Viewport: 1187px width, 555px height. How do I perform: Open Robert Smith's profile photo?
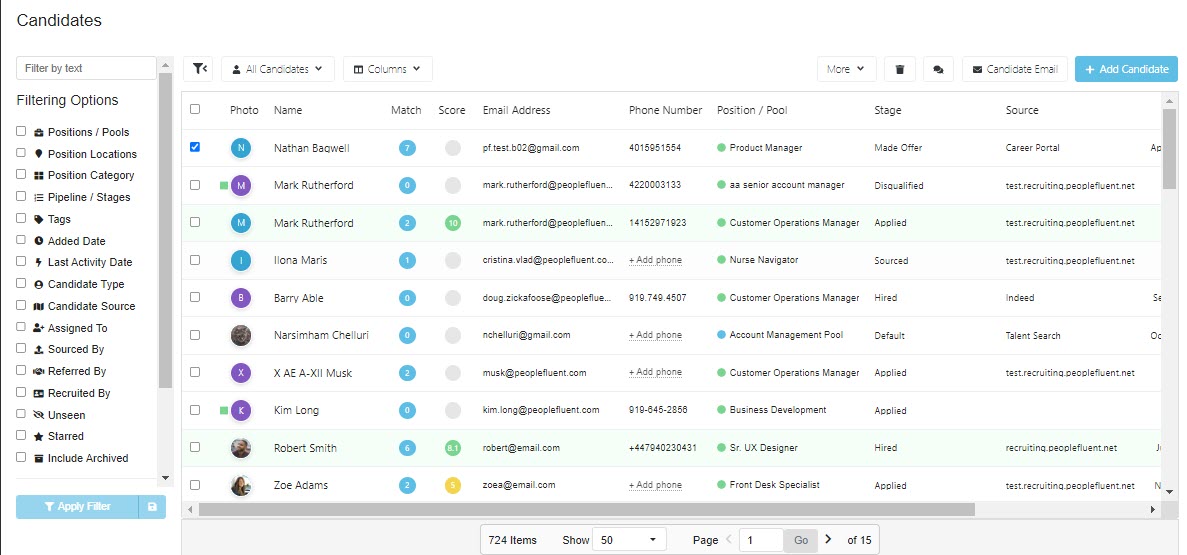coord(241,448)
